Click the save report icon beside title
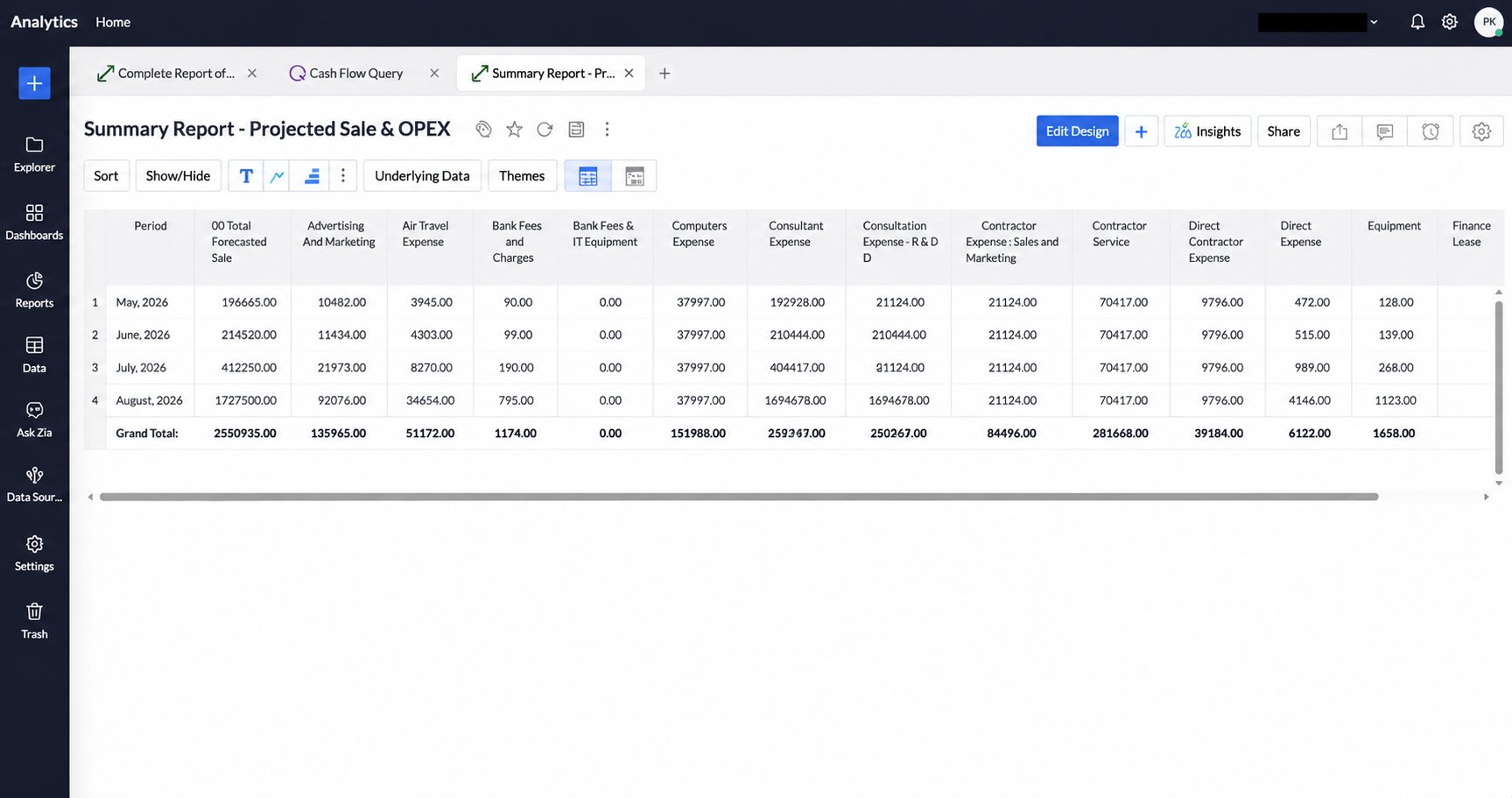 point(576,130)
